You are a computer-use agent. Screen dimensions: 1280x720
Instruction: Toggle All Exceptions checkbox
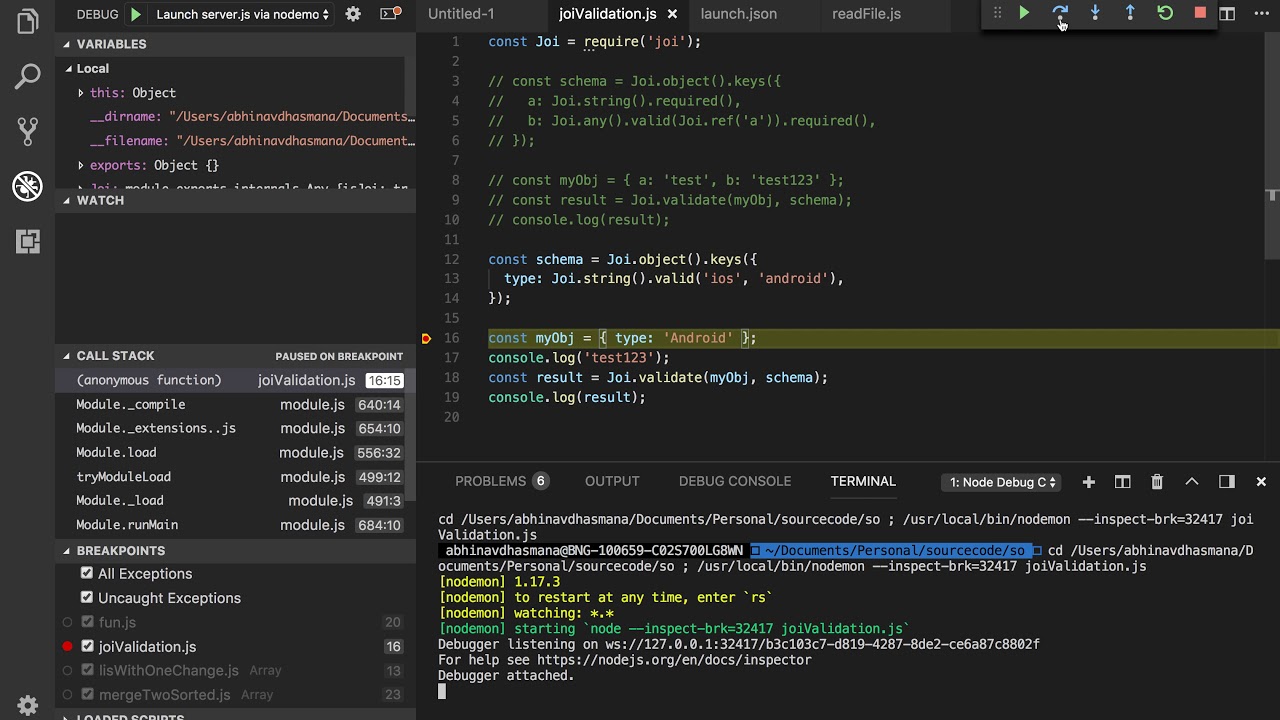(87, 573)
